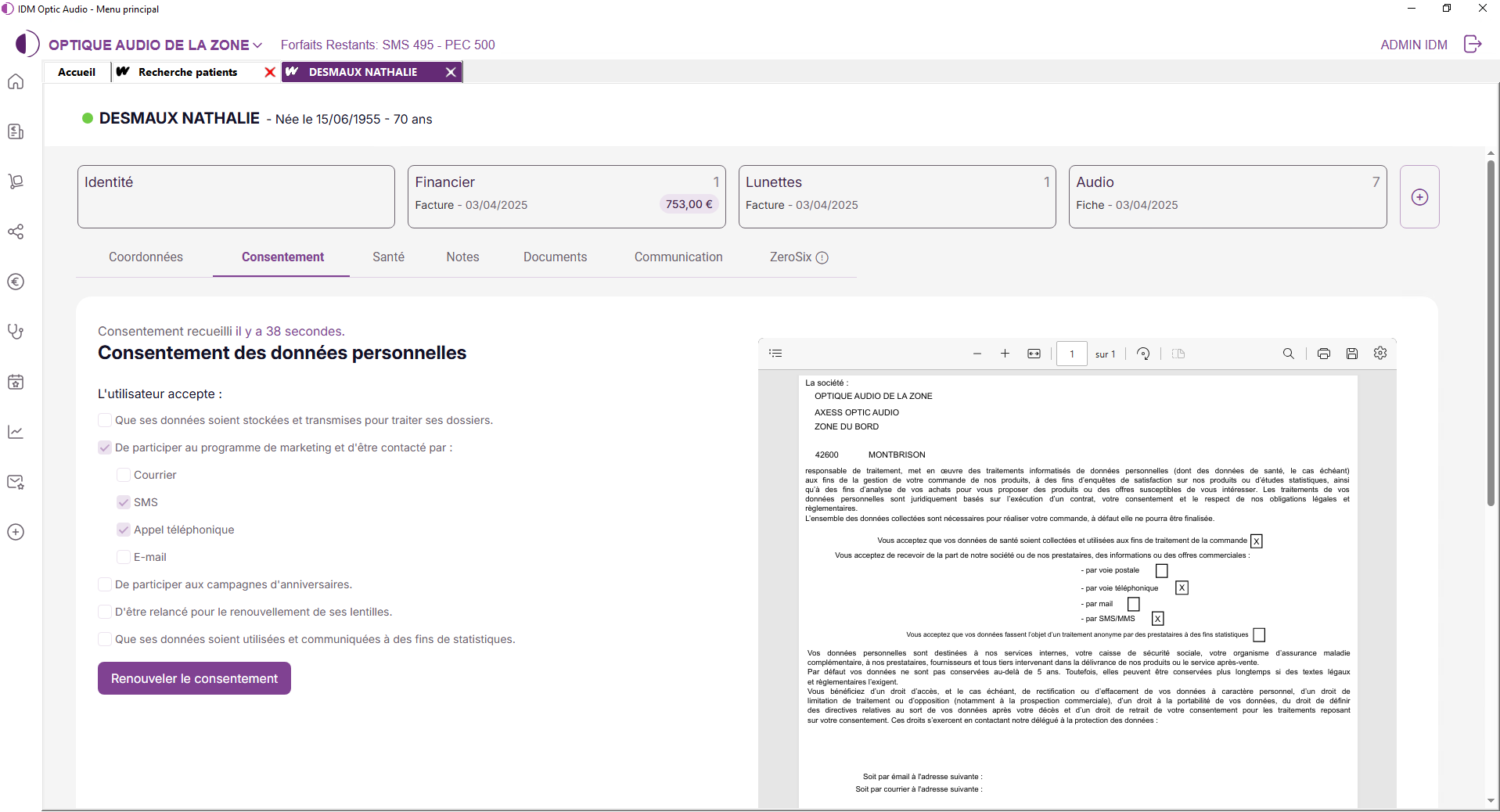This screenshot has width=1500, height=812.
Task: Open the PDF outline panel
Action: coord(775,354)
